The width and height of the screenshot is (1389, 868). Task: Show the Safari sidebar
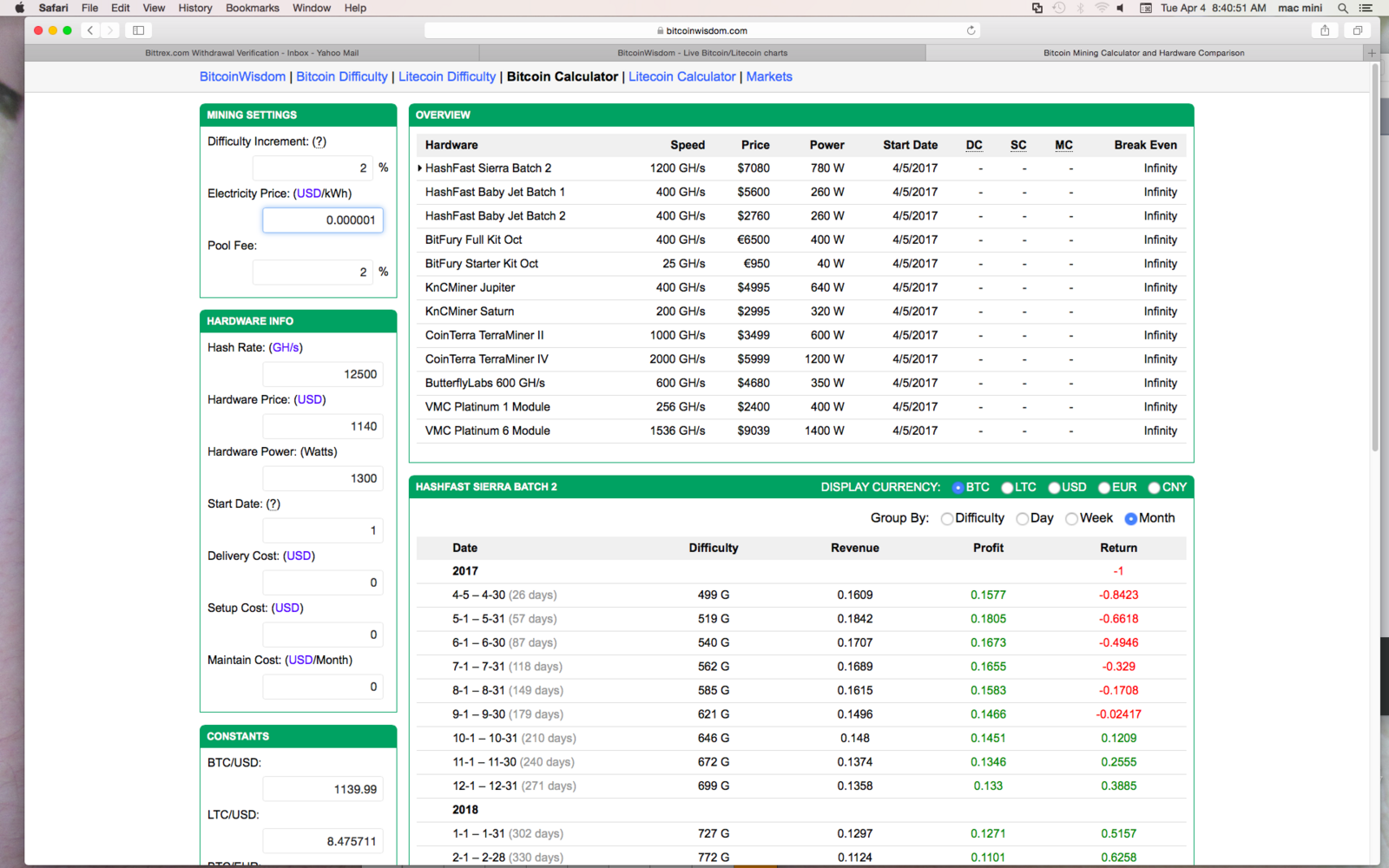coord(138,30)
